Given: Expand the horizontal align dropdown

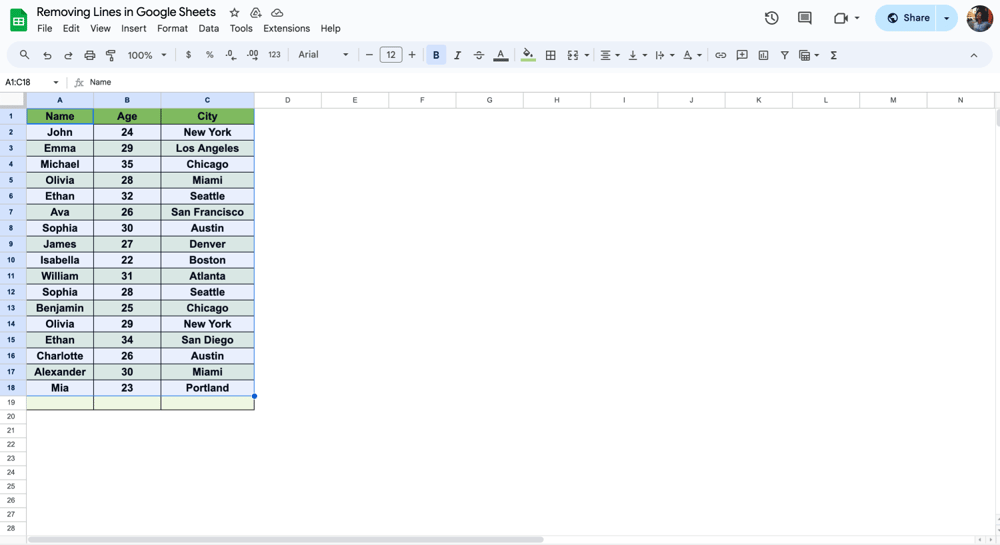Looking at the screenshot, I should (x=609, y=55).
